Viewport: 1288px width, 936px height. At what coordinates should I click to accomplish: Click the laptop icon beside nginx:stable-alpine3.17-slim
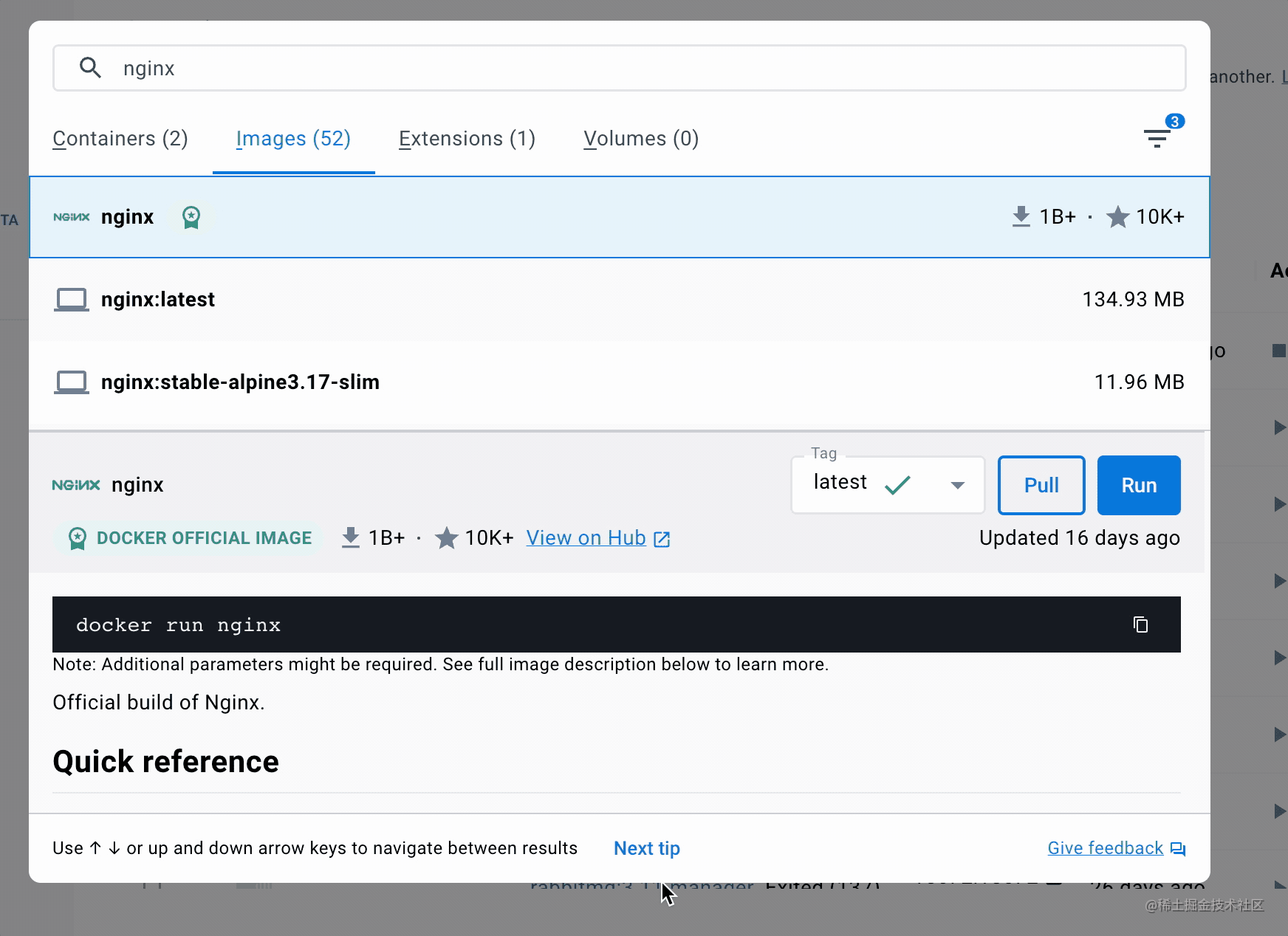(72, 382)
